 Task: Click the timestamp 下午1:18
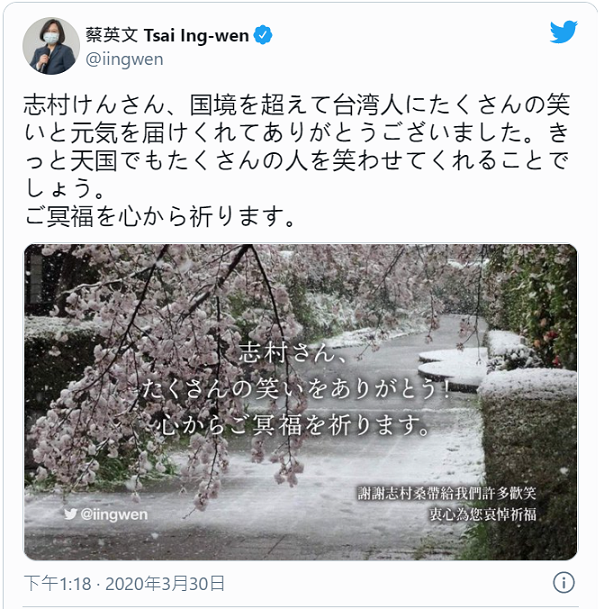(x=58, y=583)
